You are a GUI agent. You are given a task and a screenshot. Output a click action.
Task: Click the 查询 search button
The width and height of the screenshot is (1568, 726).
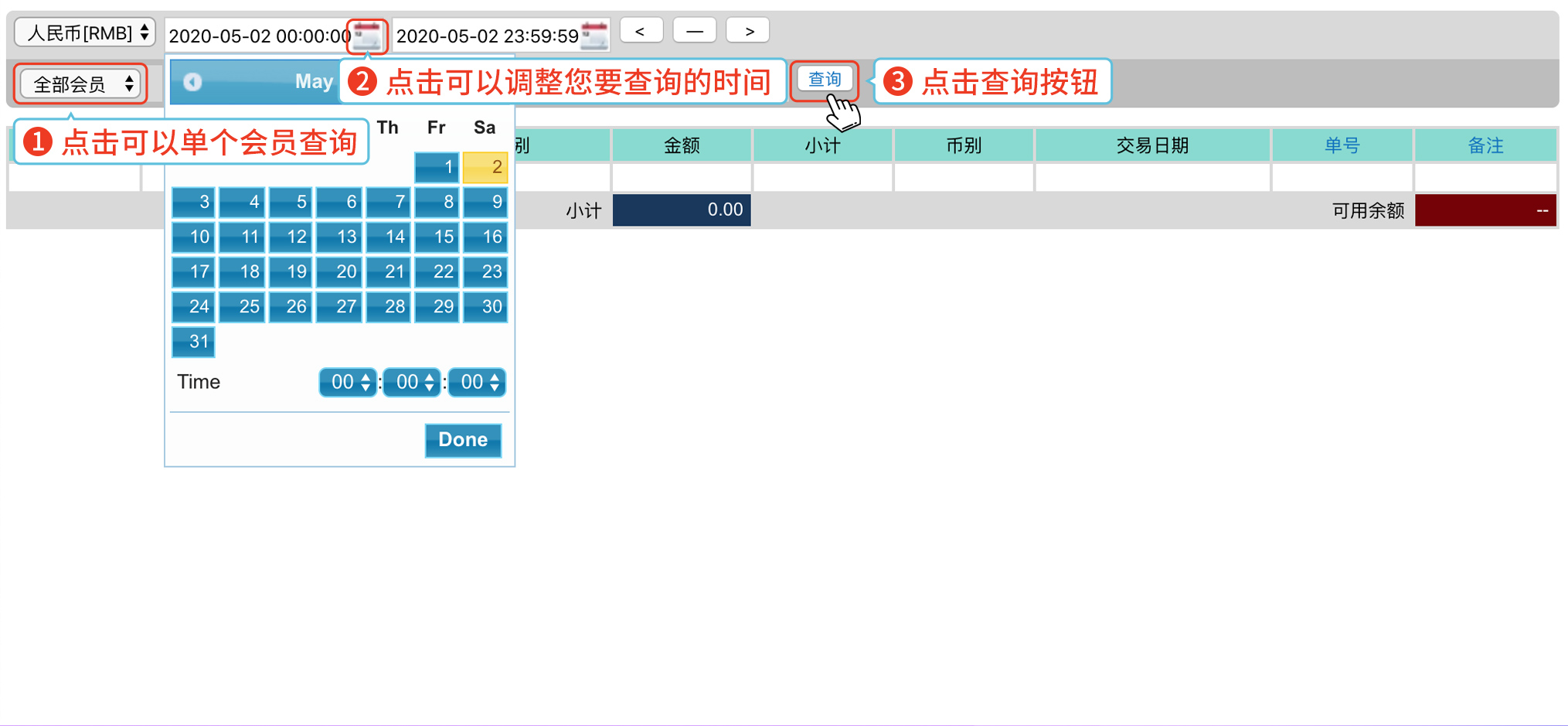(x=824, y=80)
